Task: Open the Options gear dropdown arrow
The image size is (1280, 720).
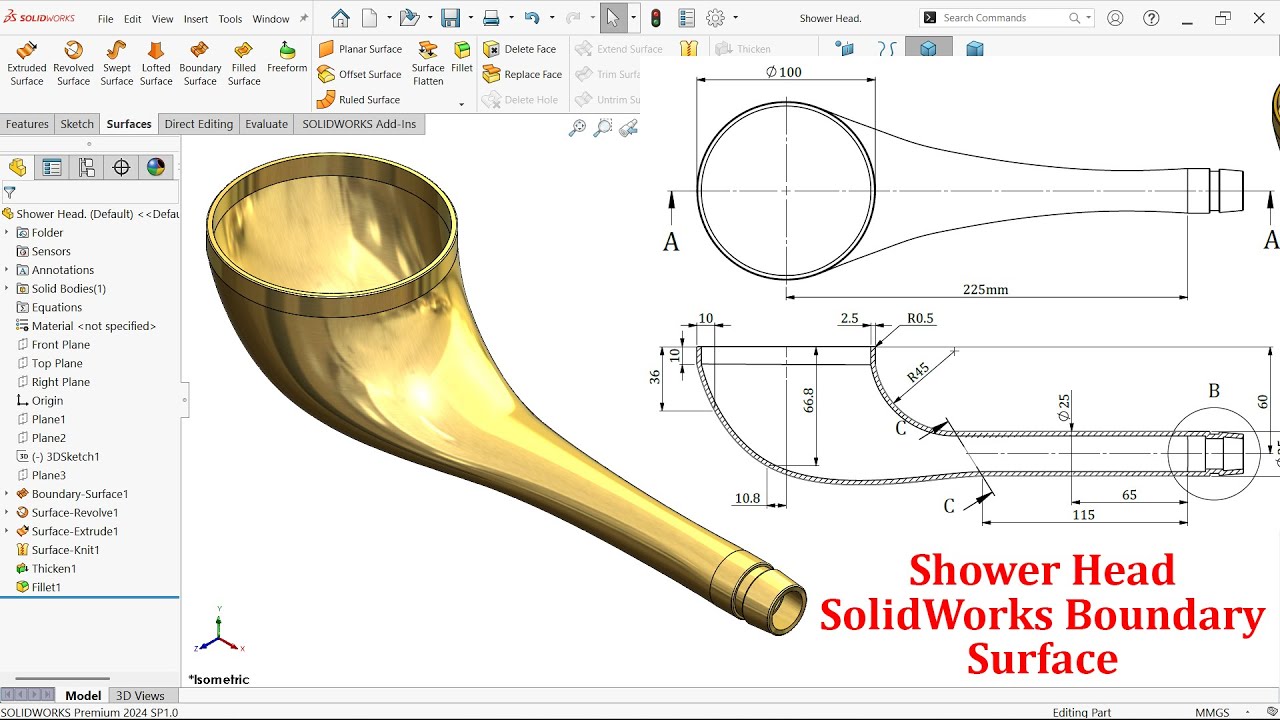Action: pyautogui.click(x=735, y=18)
